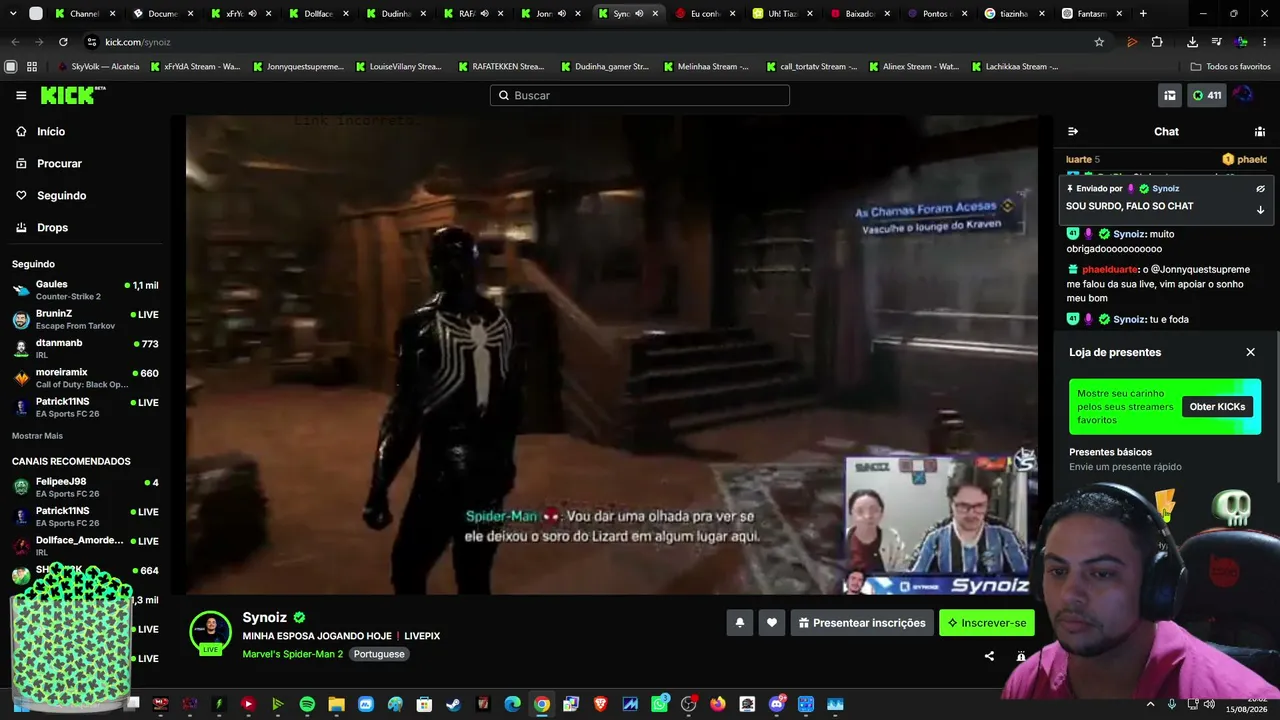Switch to the Baixador browser tab
The width and height of the screenshot is (1280, 720).
862,14
